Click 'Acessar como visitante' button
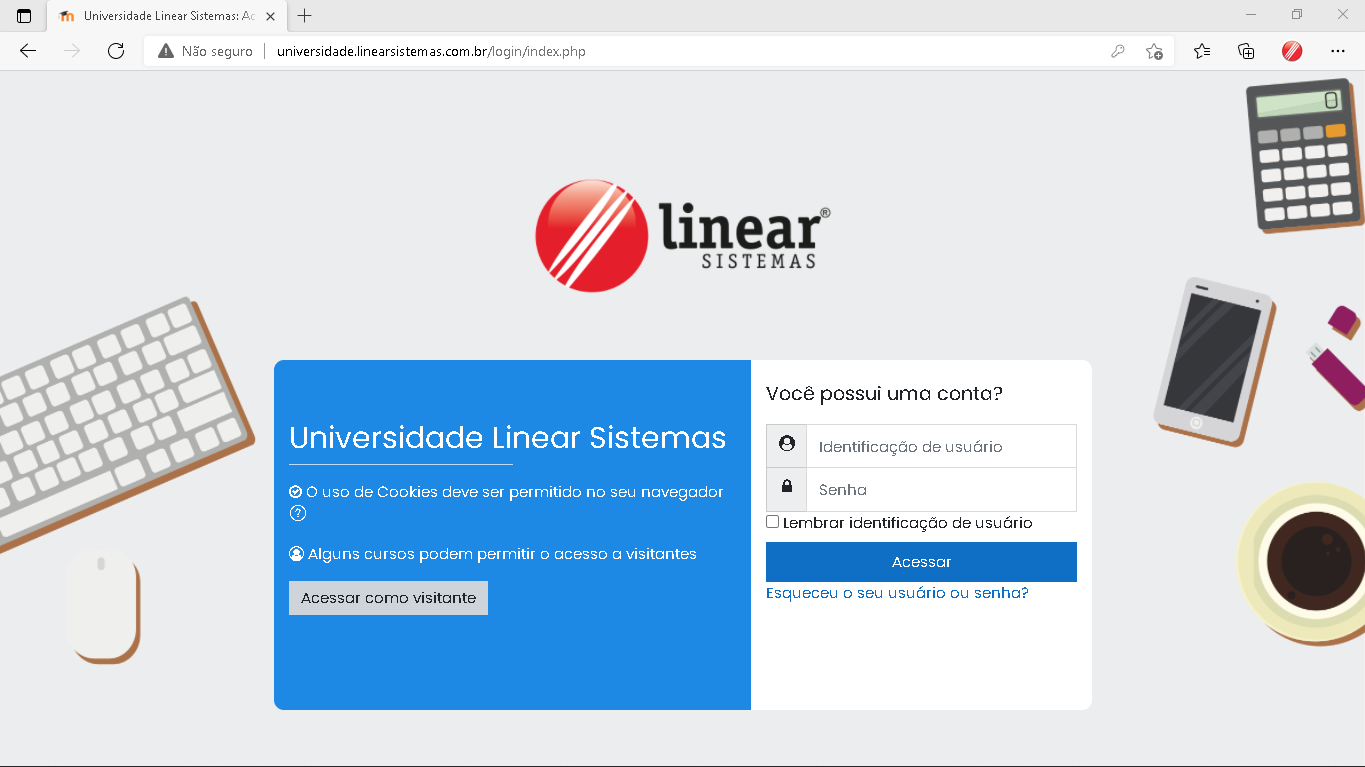Viewport: 1365px width, 767px height. pos(388,598)
